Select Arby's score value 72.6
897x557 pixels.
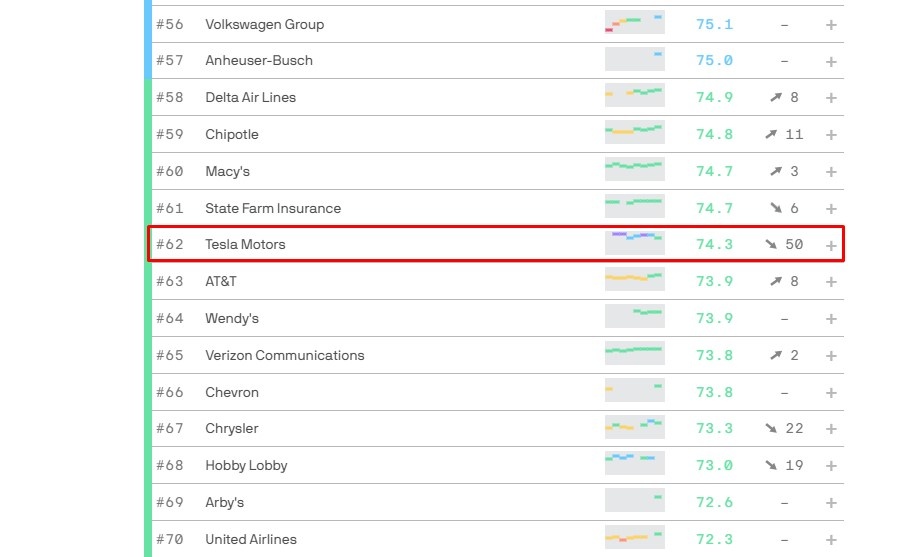[x=714, y=502]
